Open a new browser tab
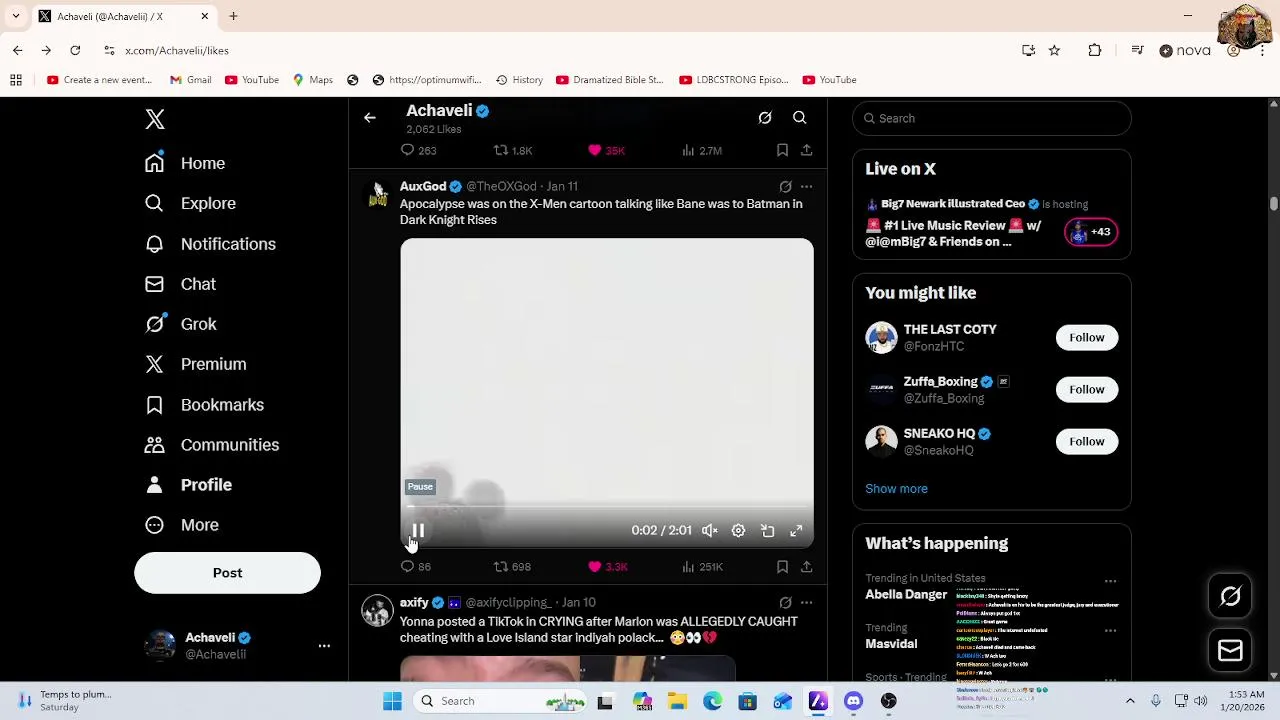 [233, 16]
